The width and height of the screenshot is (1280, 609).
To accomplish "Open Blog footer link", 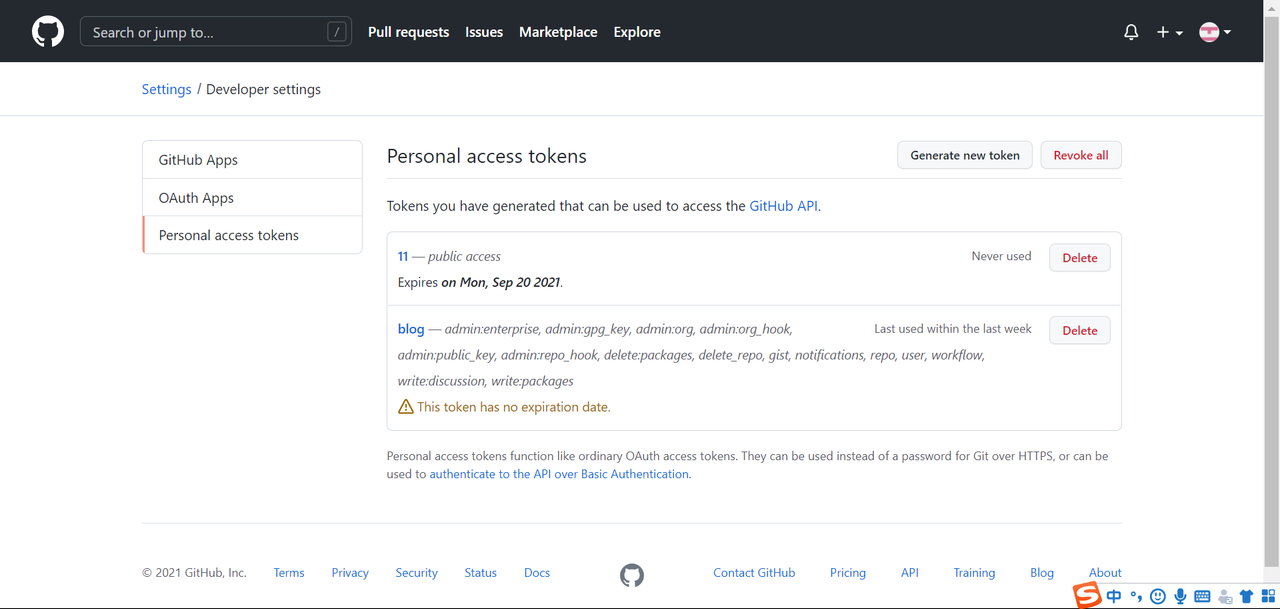I will [1042, 573].
